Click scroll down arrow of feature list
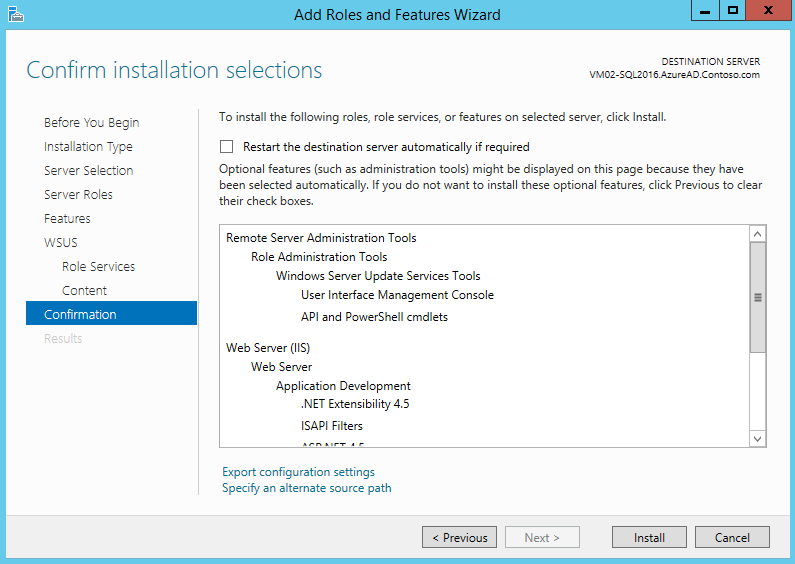 click(757, 439)
